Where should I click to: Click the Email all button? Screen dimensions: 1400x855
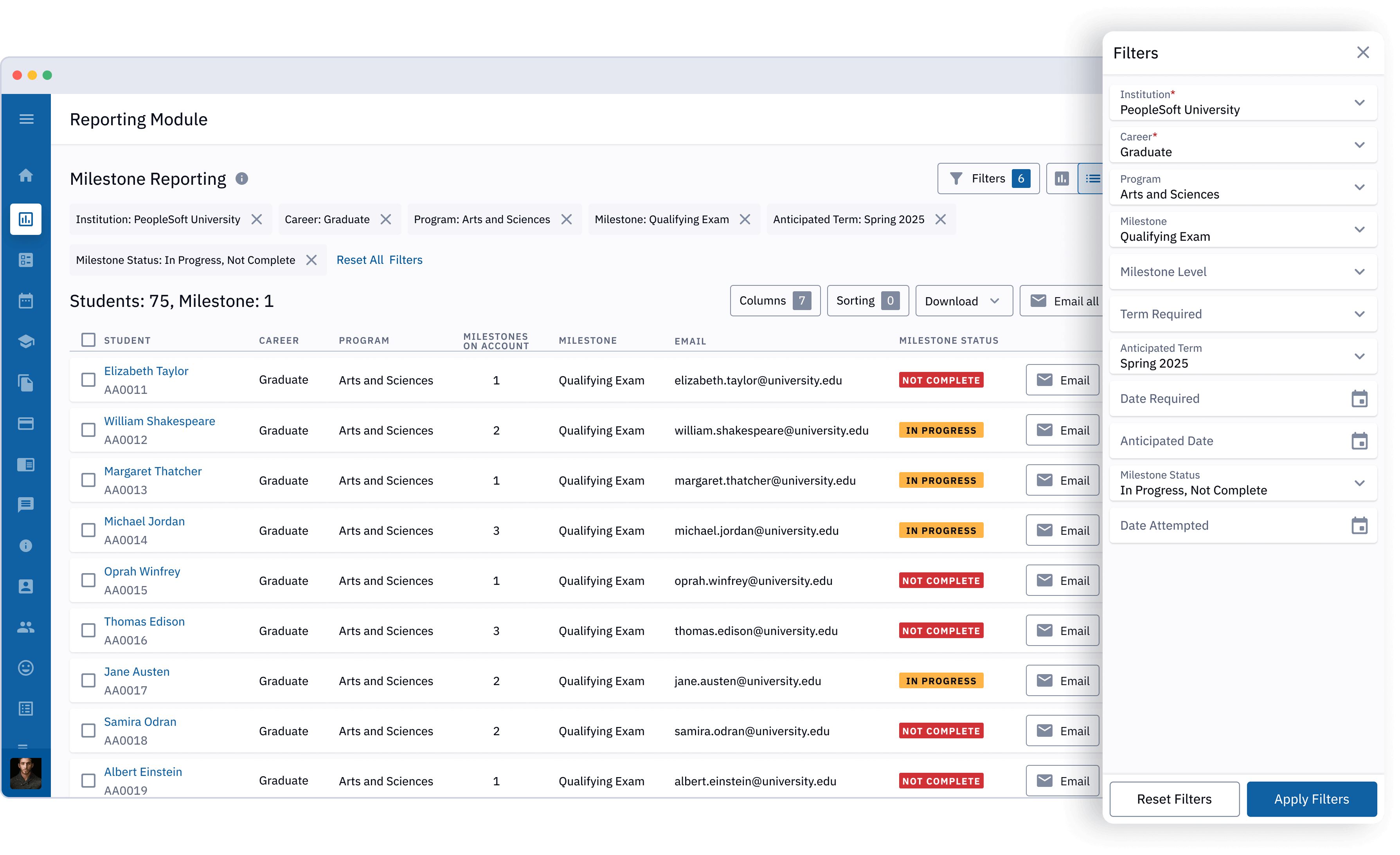tap(1062, 301)
